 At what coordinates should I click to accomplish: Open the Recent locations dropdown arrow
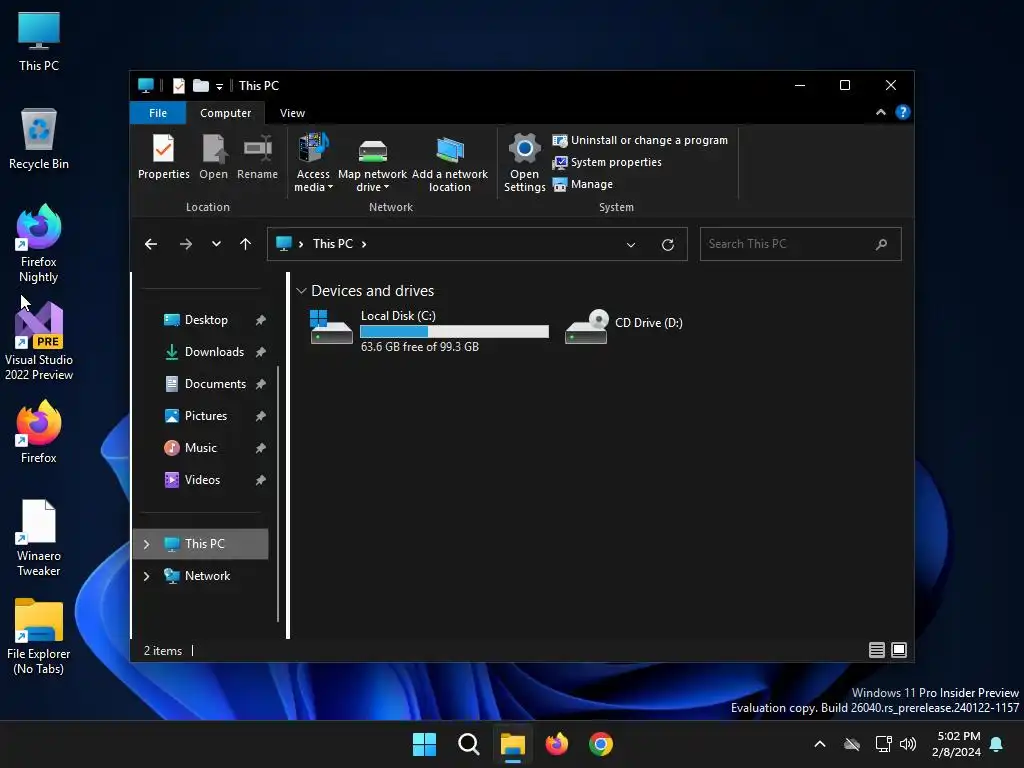pyautogui.click(x=216, y=244)
